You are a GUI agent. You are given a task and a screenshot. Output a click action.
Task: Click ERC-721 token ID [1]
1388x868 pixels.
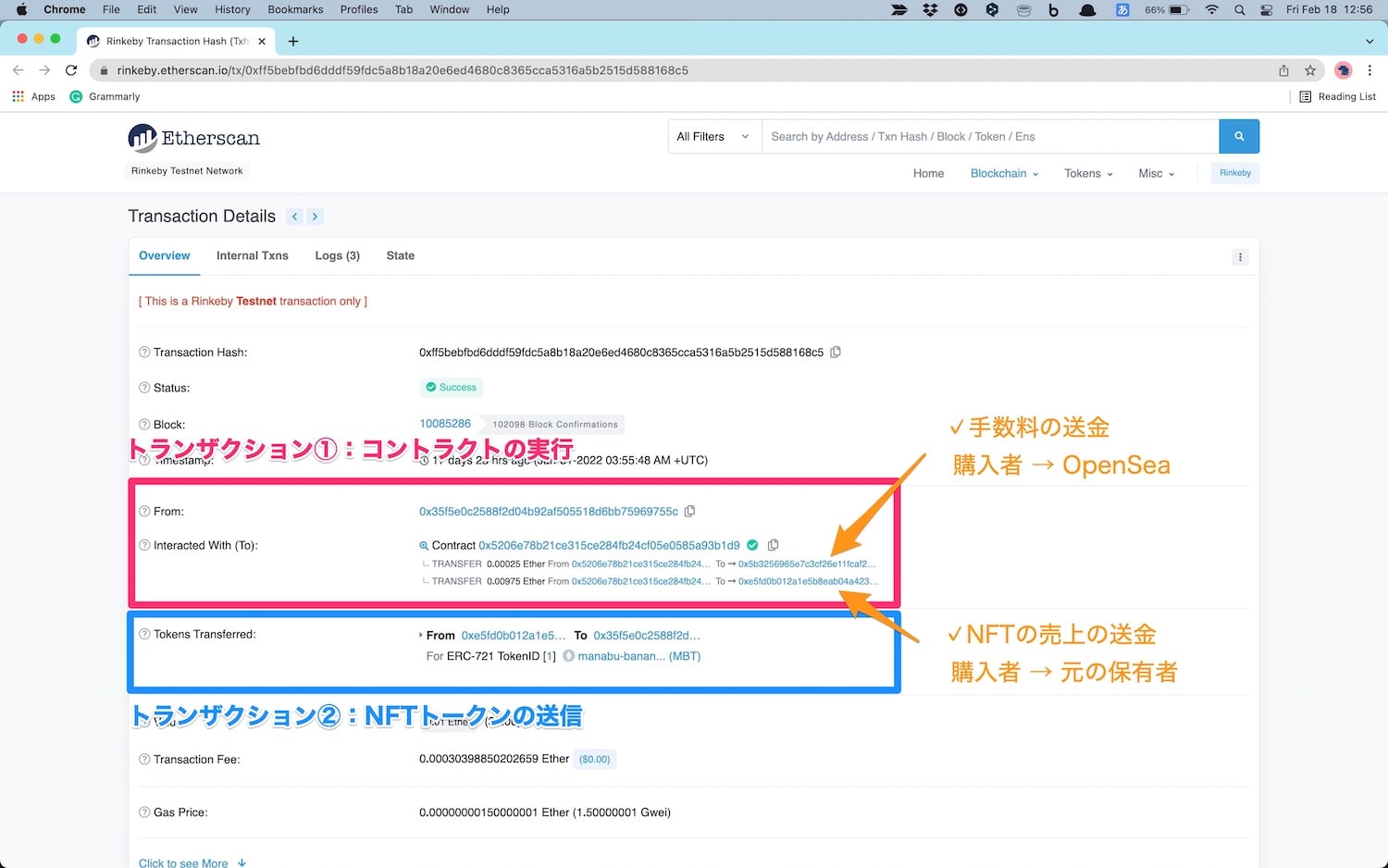point(550,656)
